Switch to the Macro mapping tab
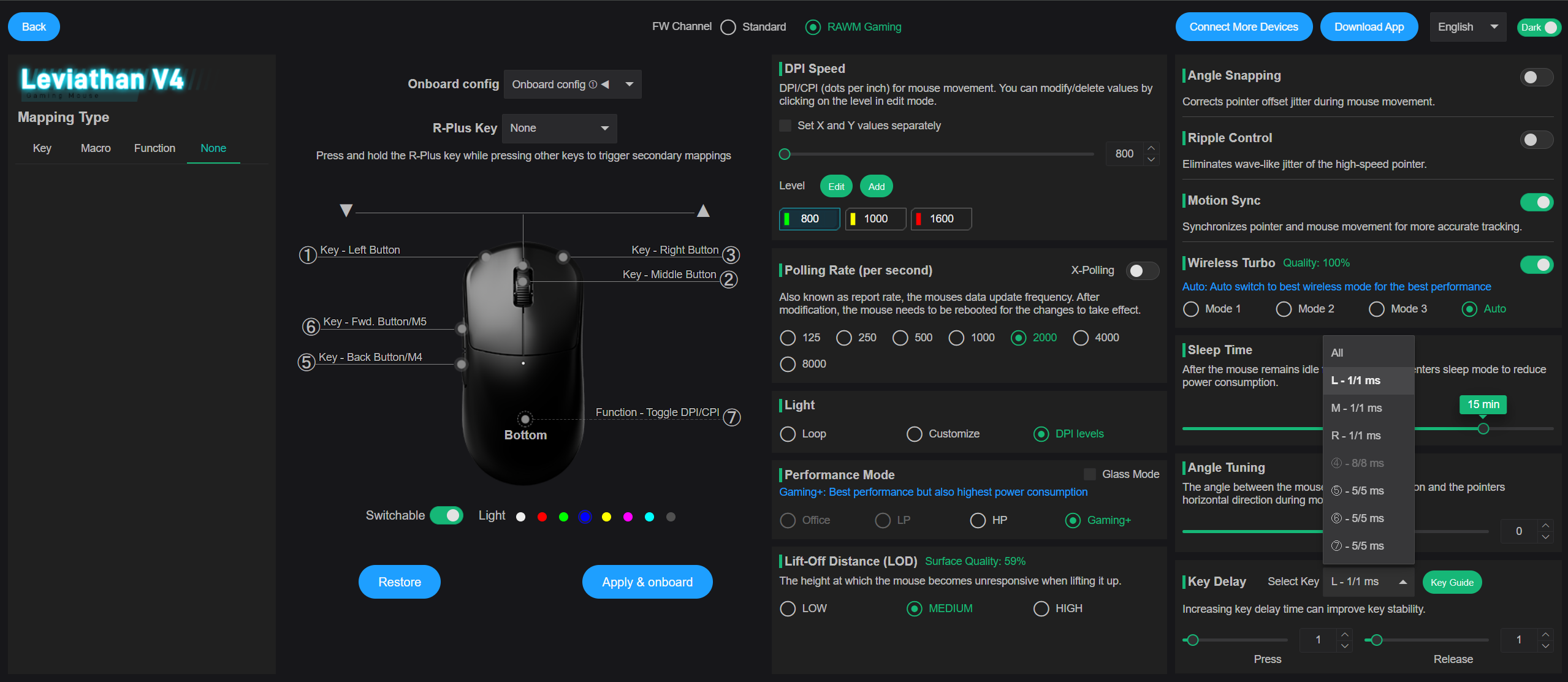1568x682 pixels. [x=96, y=148]
